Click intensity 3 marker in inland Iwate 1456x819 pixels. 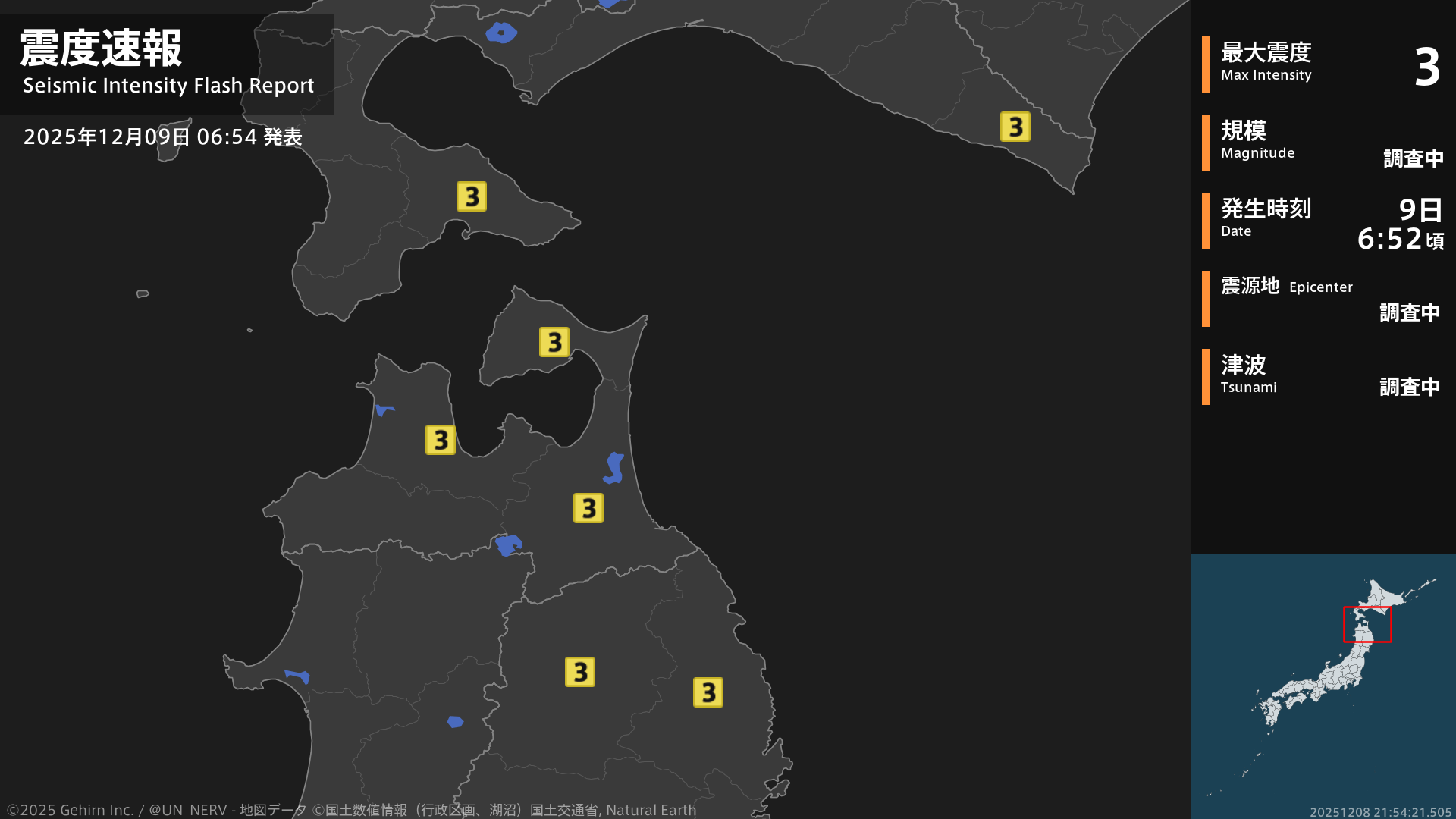pos(579,672)
